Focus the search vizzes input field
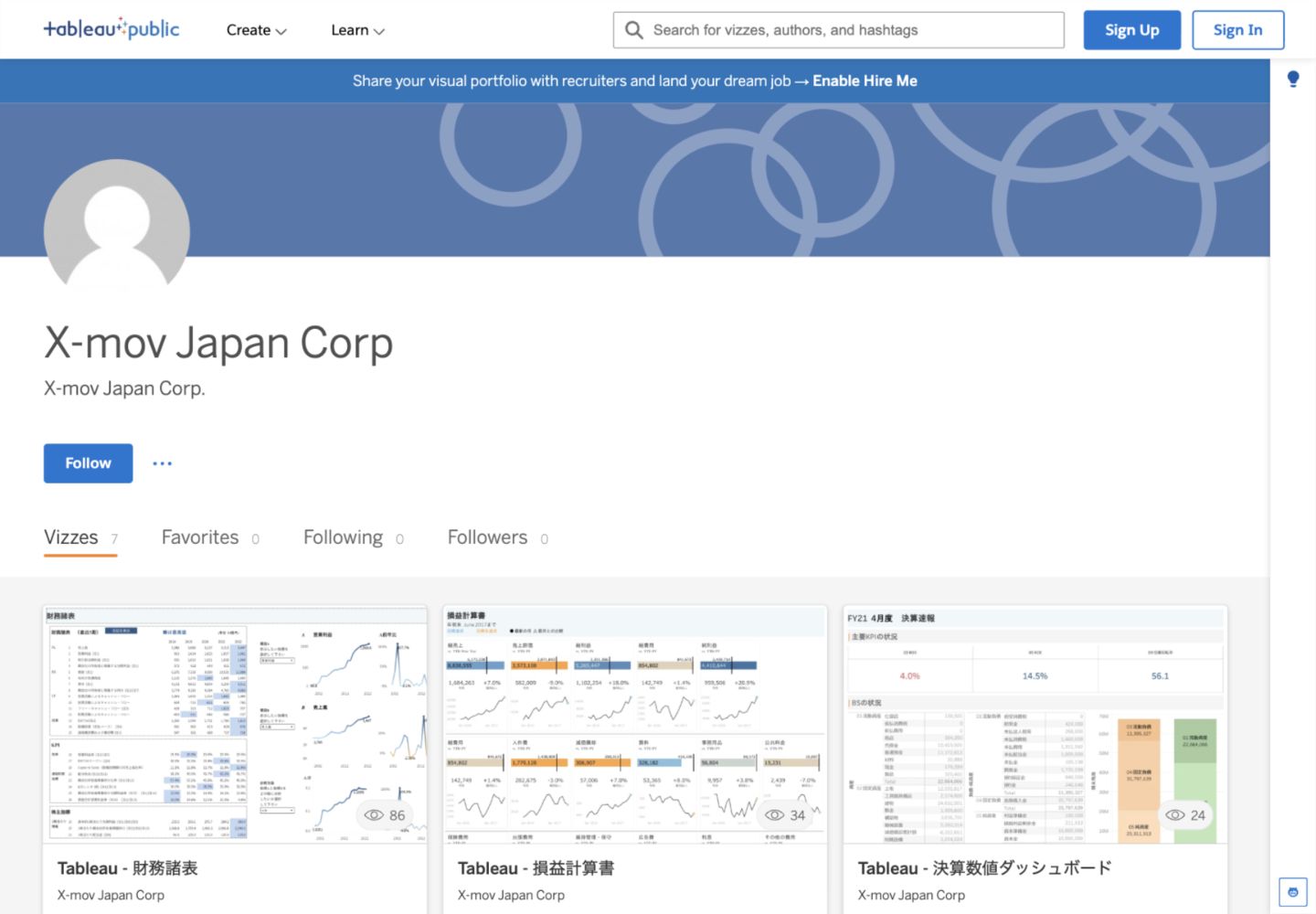Viewport: 1316px width, 914px height. [x=839, y=30]
